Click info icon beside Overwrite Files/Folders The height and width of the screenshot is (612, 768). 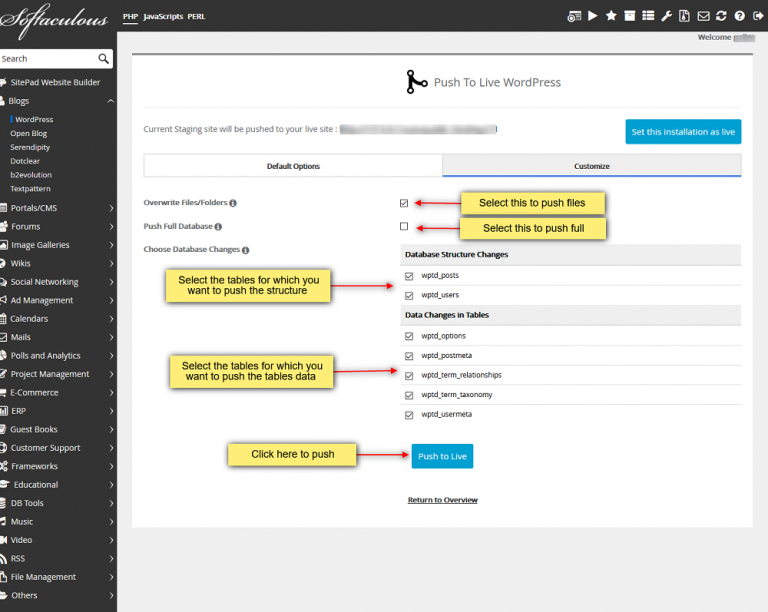click(233, 203)
